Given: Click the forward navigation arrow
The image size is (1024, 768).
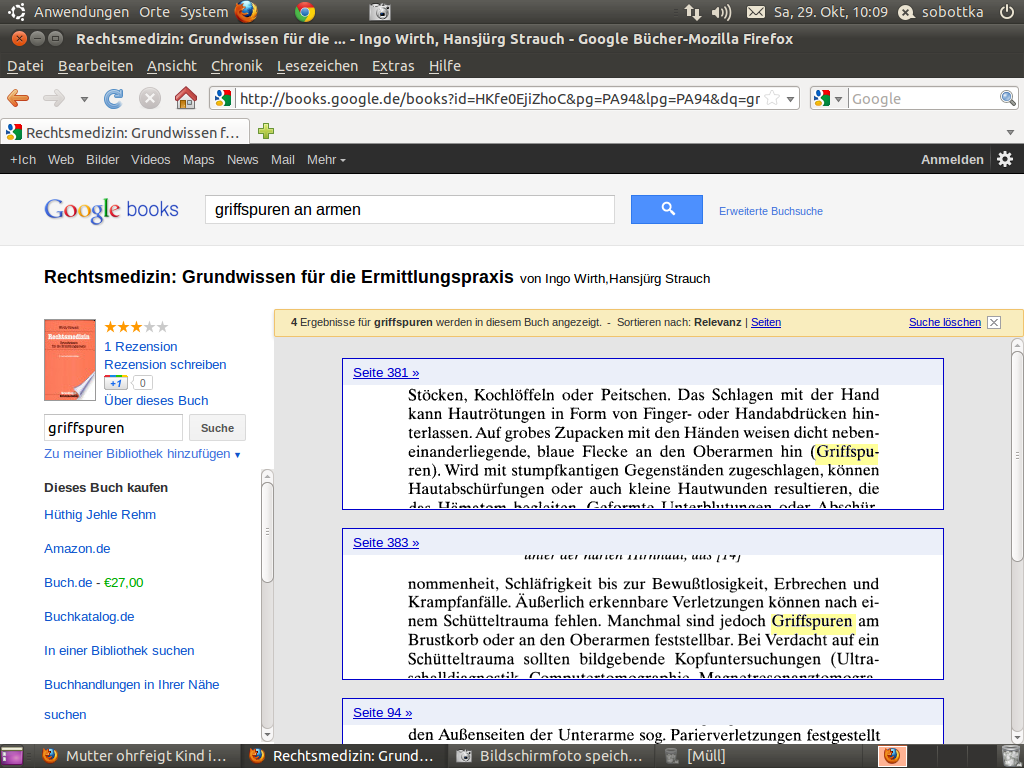Looking at the screenshot, I should [x=54, y=99].
